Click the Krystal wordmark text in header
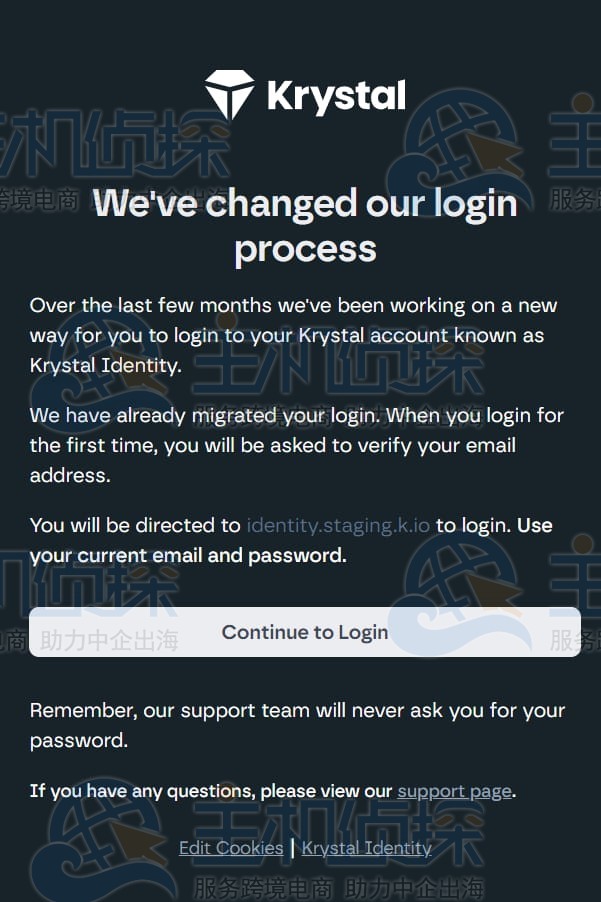The height and width of the screenshot is (902, 601). 336,96
